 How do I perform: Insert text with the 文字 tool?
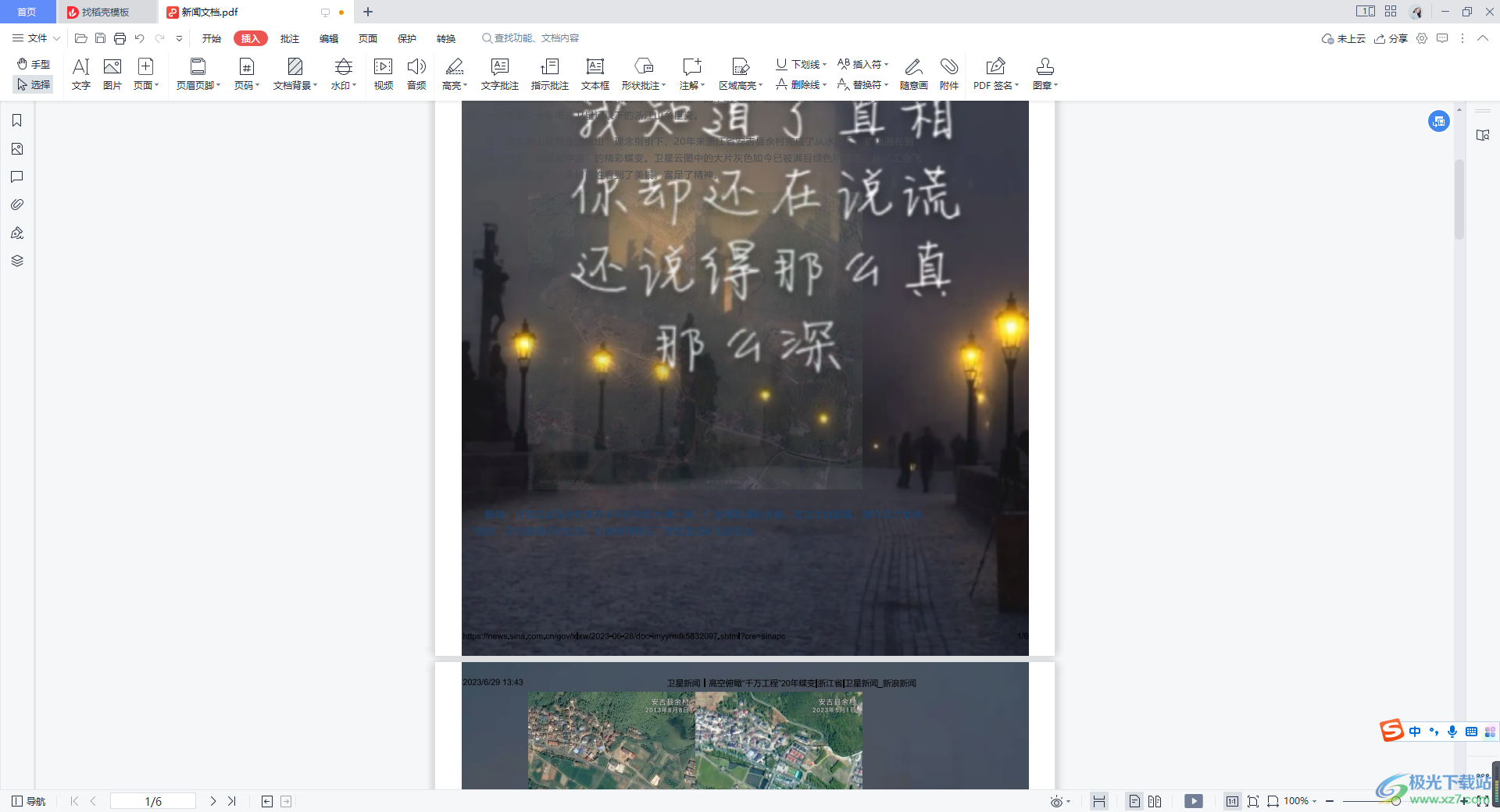point(81,74)
